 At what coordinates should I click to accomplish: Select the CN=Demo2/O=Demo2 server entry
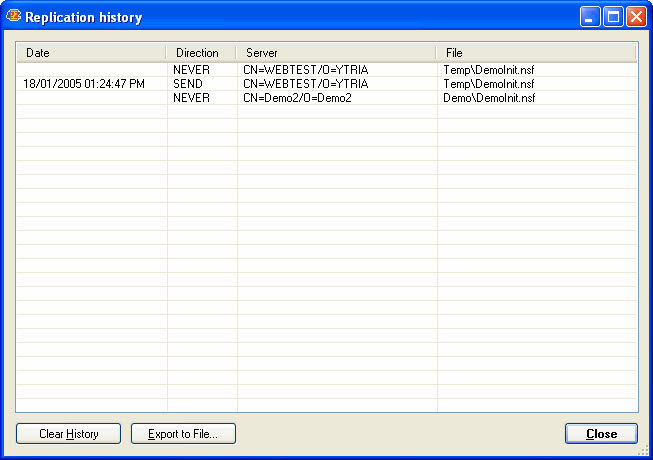[x=297, y=98]
